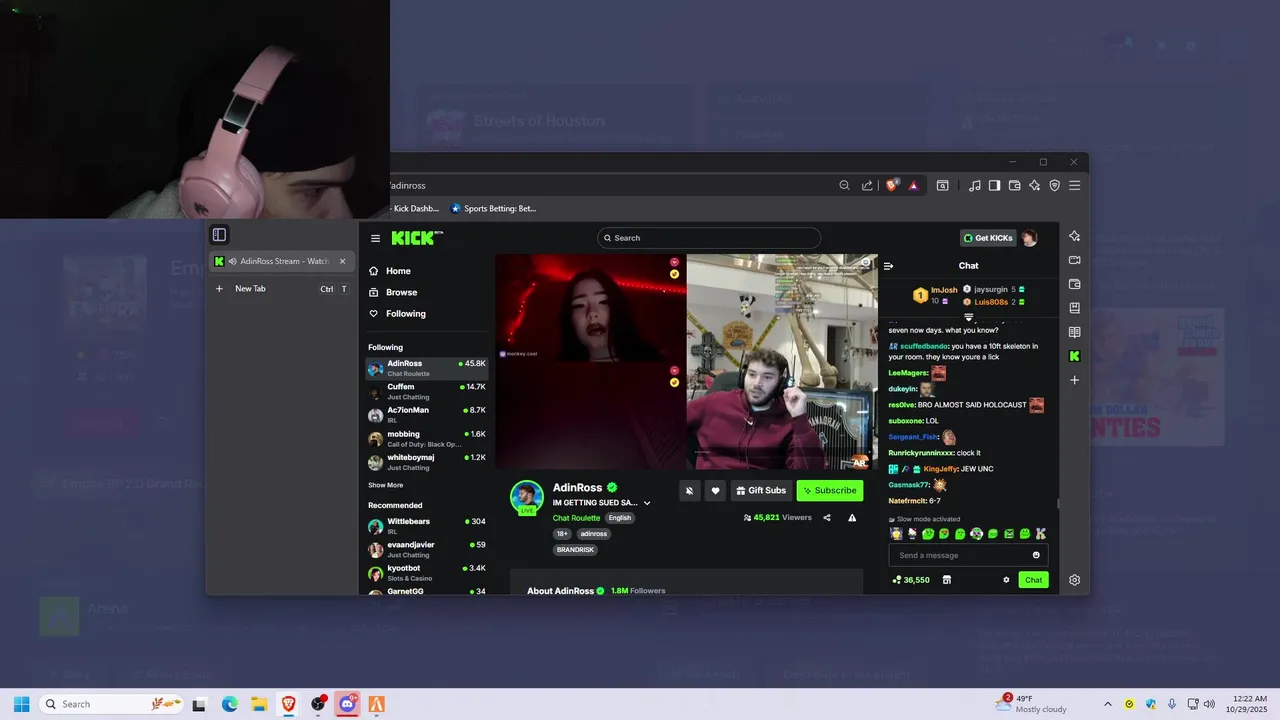
Task: Click the share page icon in address bar
Action: [x=867, y=185]
